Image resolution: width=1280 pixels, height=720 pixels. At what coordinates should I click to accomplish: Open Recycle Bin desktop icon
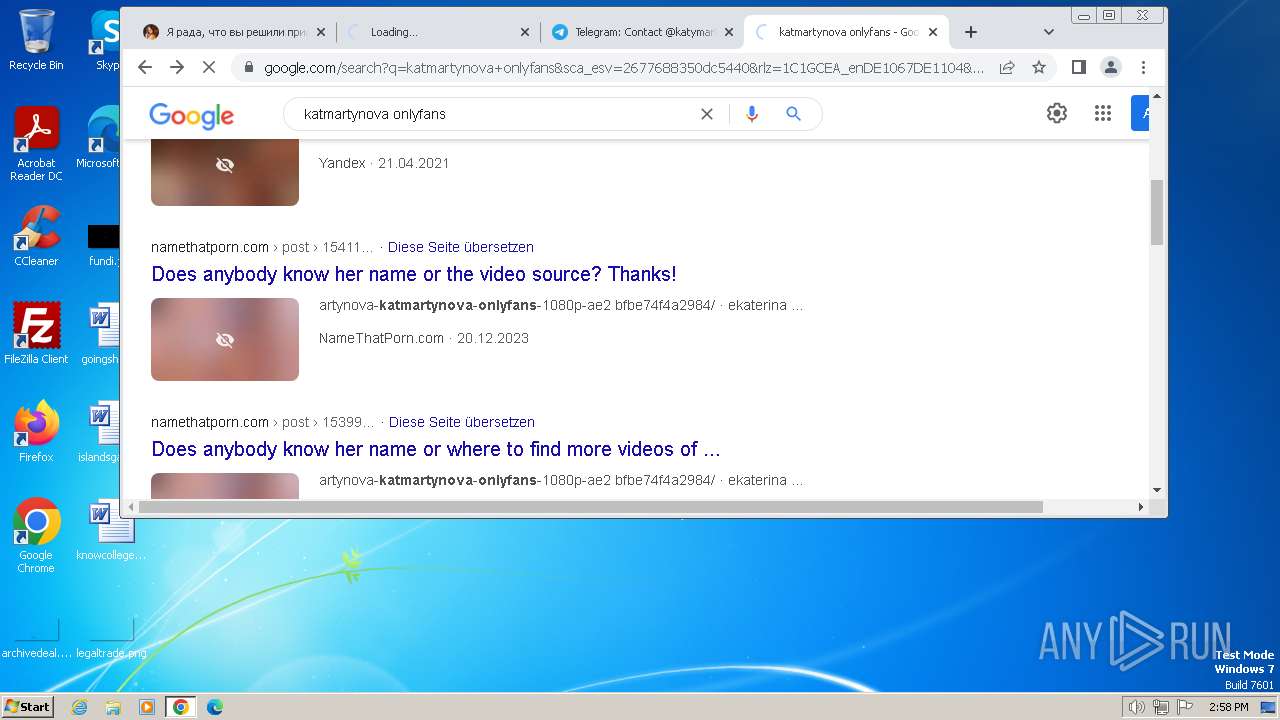tap(36, 40)
